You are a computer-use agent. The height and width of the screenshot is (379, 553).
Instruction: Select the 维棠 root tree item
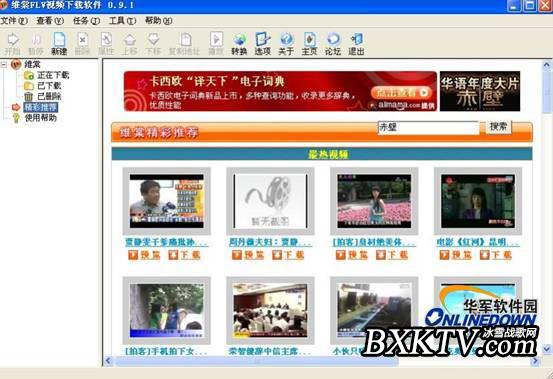pyautogui.click(x=32, y=65)
